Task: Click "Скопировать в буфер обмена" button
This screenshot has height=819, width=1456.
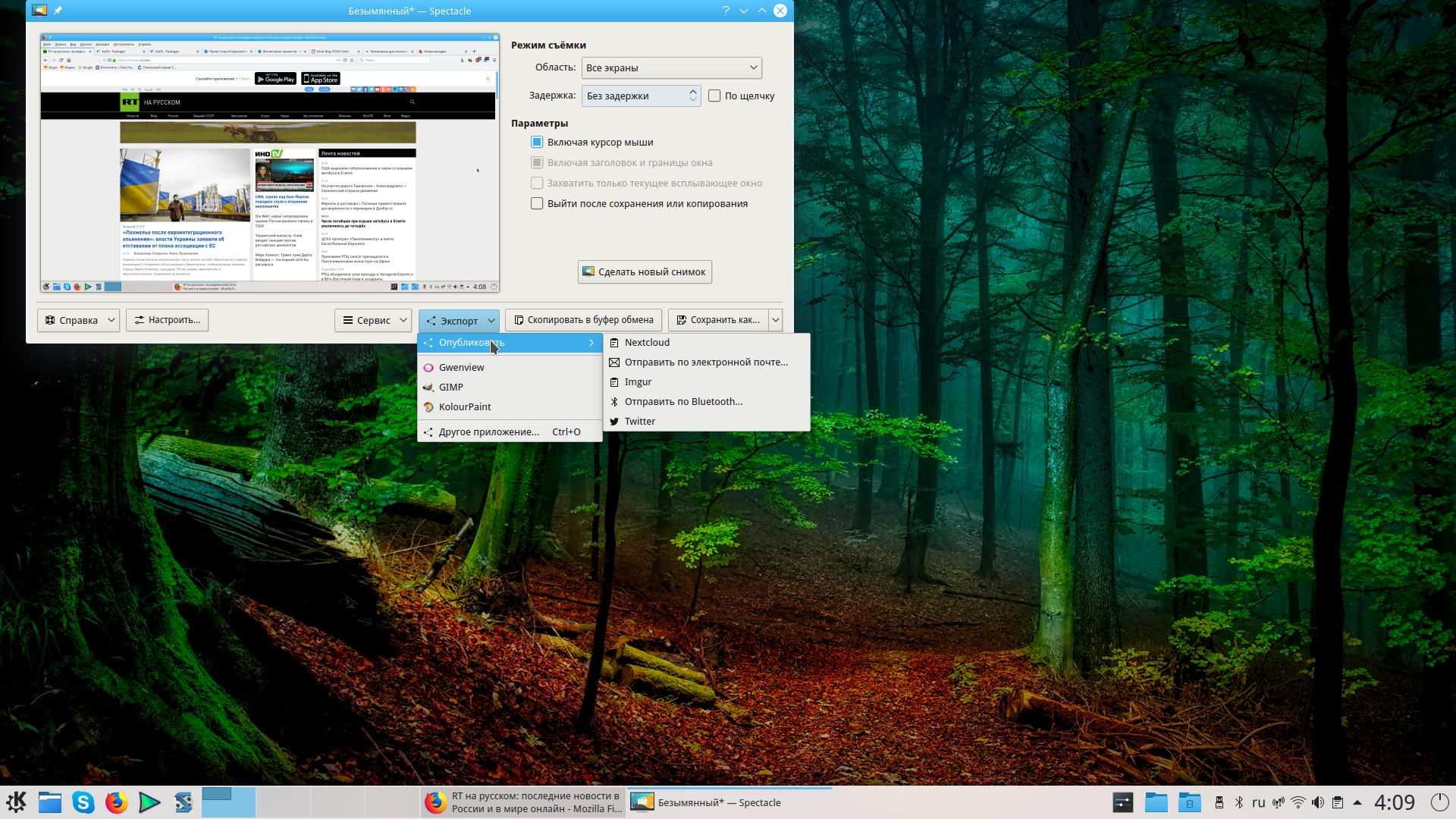Action: 583,320
